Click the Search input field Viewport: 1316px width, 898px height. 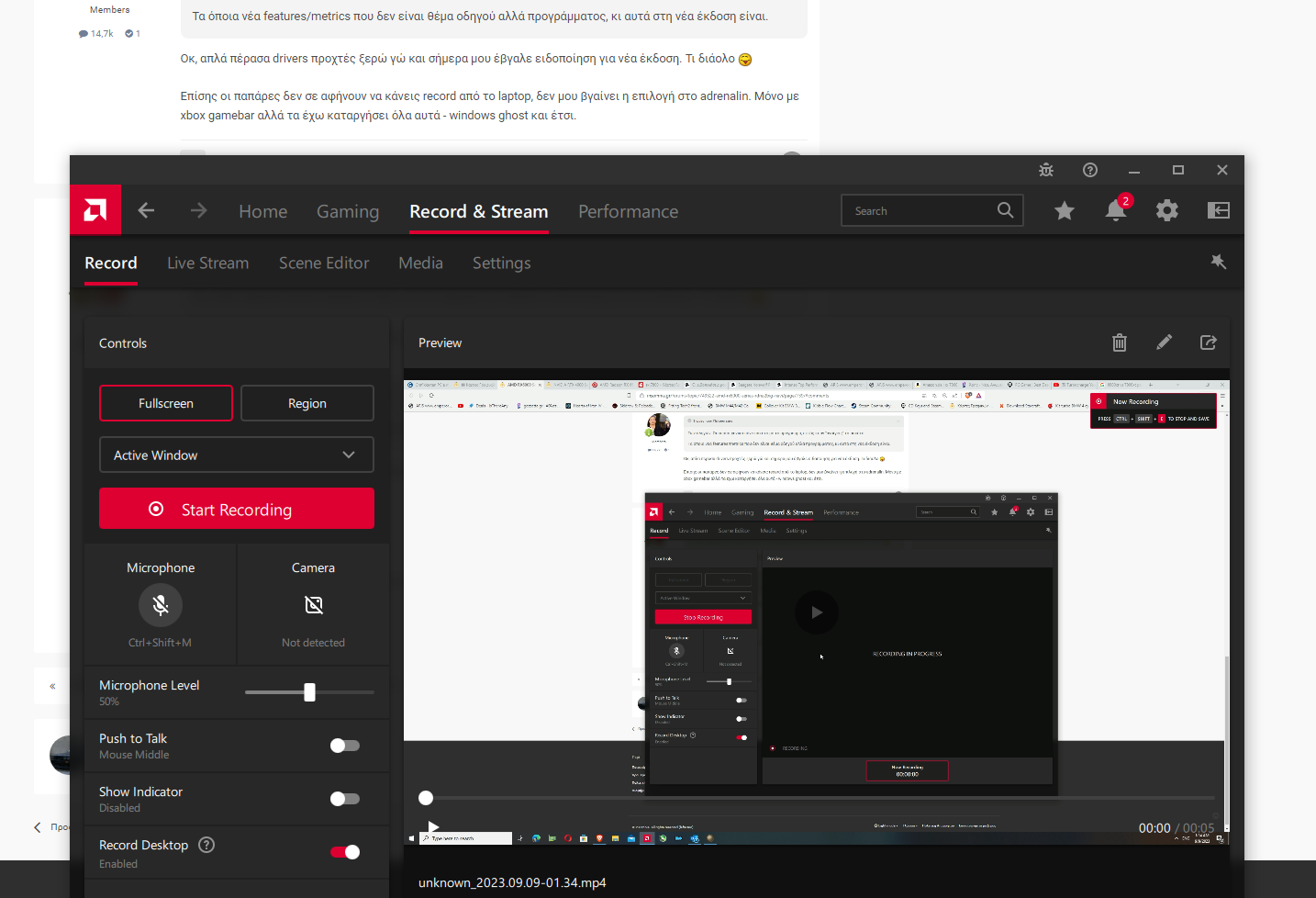click(932, 210)
